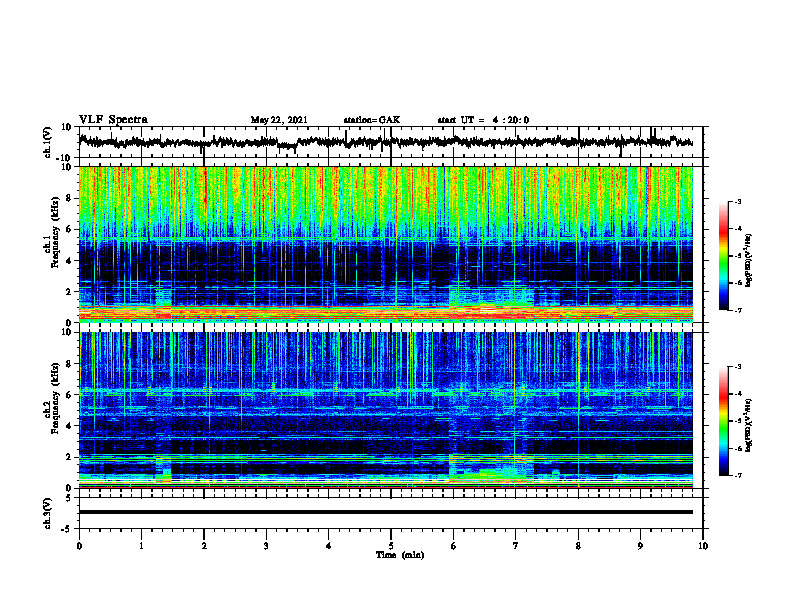Image resolution: width=792 pixels, height=612 pixels.
Task: Click the "ch.3(V)" axis label
Action: pyautogui.click(x=48, y=513)
